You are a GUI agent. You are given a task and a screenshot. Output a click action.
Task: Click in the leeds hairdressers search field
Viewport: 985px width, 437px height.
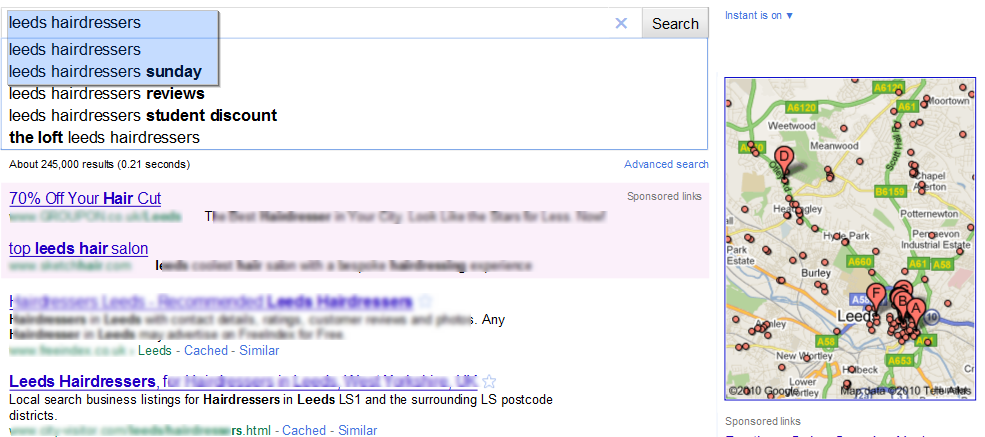308,23
